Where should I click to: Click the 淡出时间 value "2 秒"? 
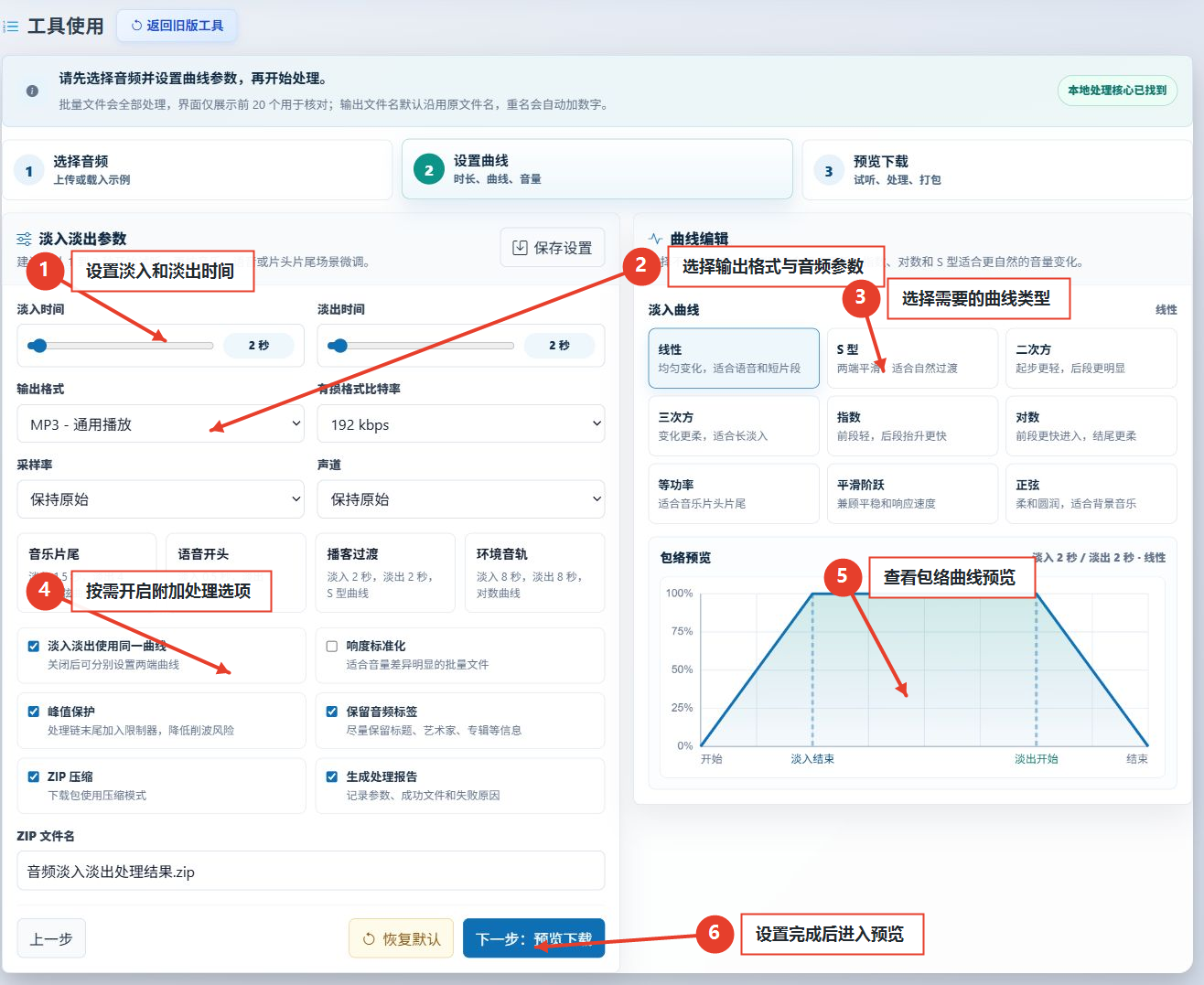pos(559,346)
